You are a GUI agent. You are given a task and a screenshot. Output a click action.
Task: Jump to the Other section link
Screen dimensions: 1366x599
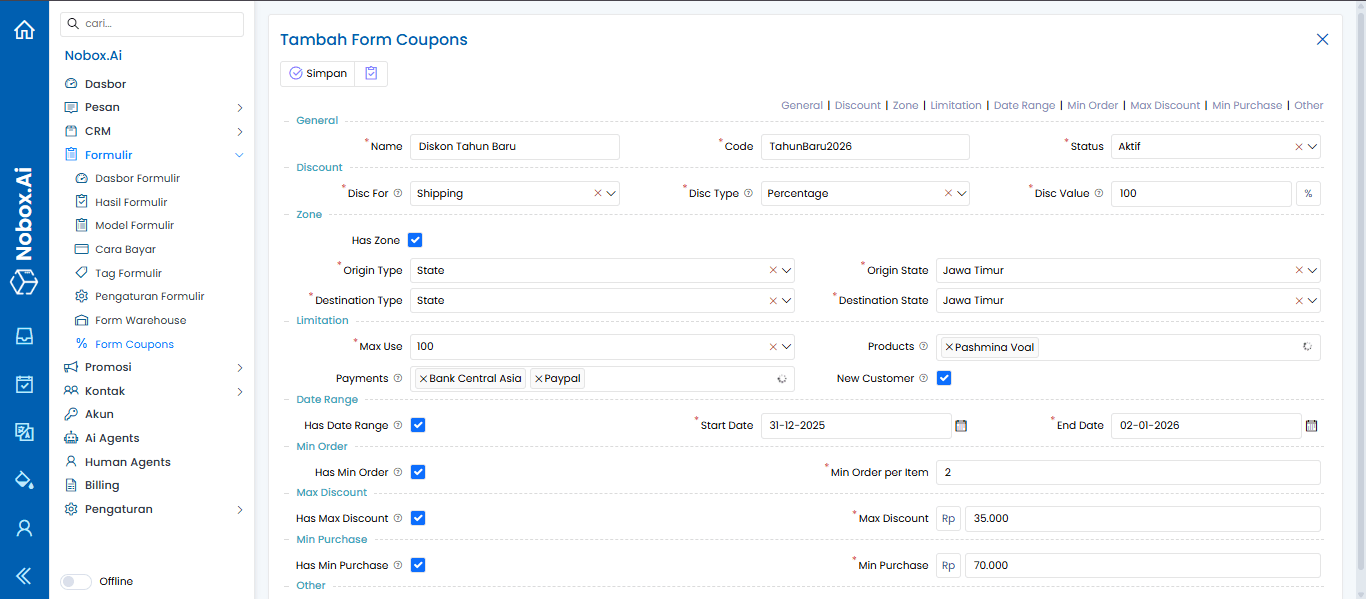[x=1308, y=105]
